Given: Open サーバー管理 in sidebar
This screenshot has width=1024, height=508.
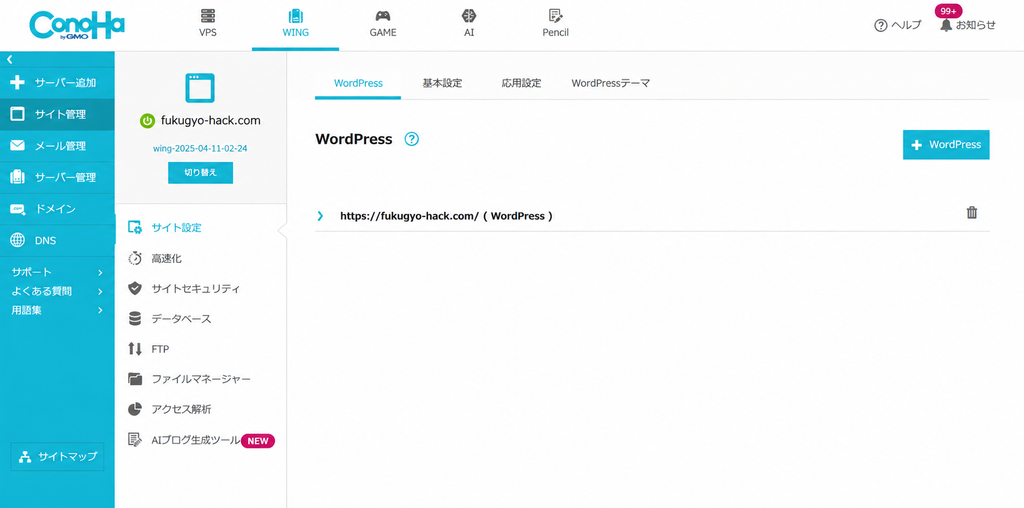Looking at the screenshot, I should tap(57, 177).
